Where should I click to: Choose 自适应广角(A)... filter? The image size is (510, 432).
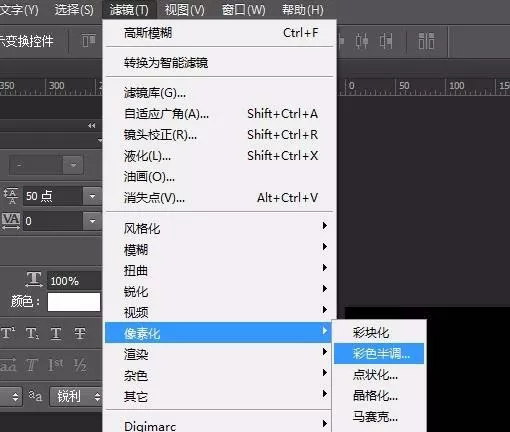[220, 114]
